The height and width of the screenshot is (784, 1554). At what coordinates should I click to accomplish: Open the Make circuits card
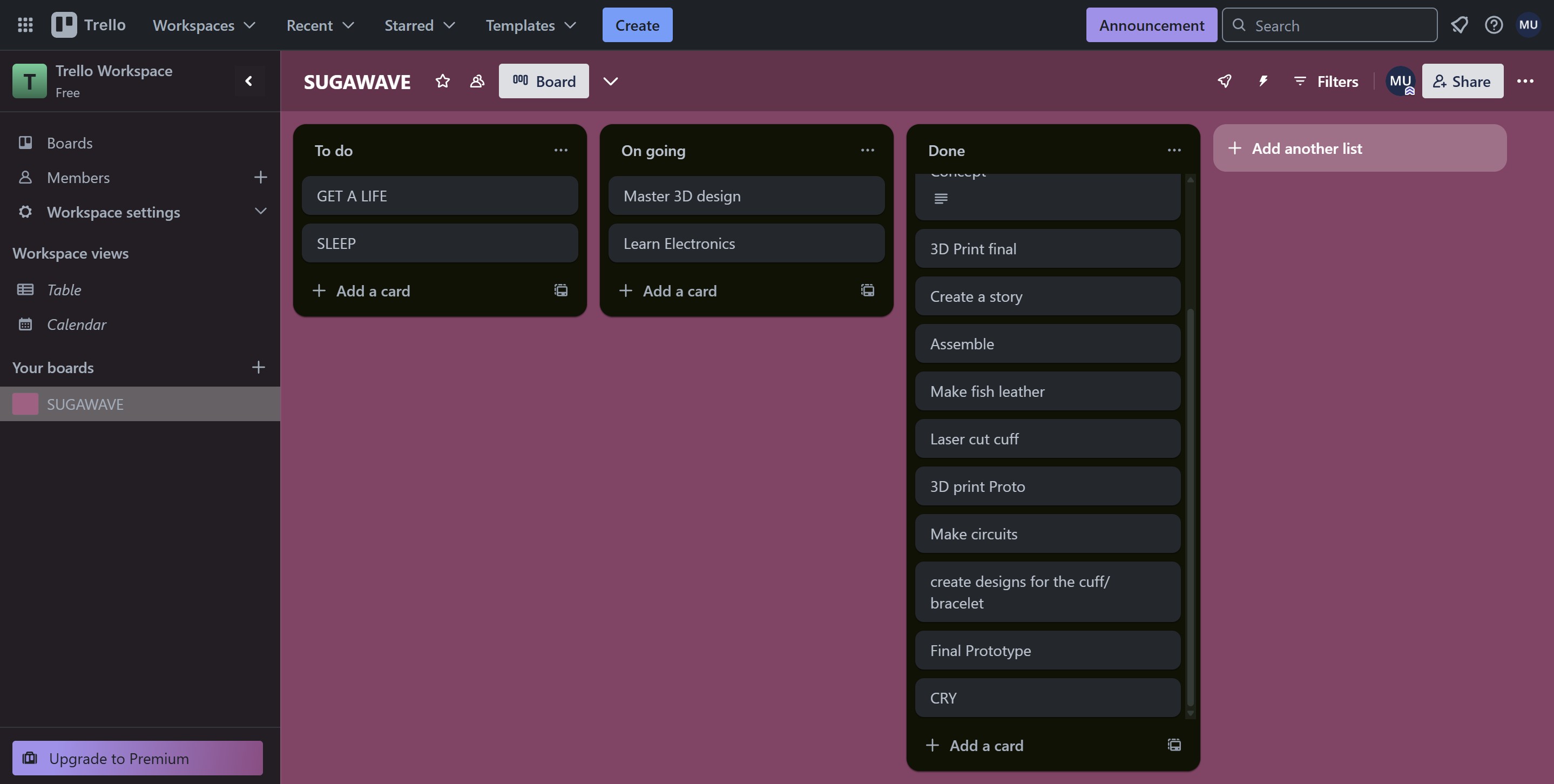(1048, 533)
